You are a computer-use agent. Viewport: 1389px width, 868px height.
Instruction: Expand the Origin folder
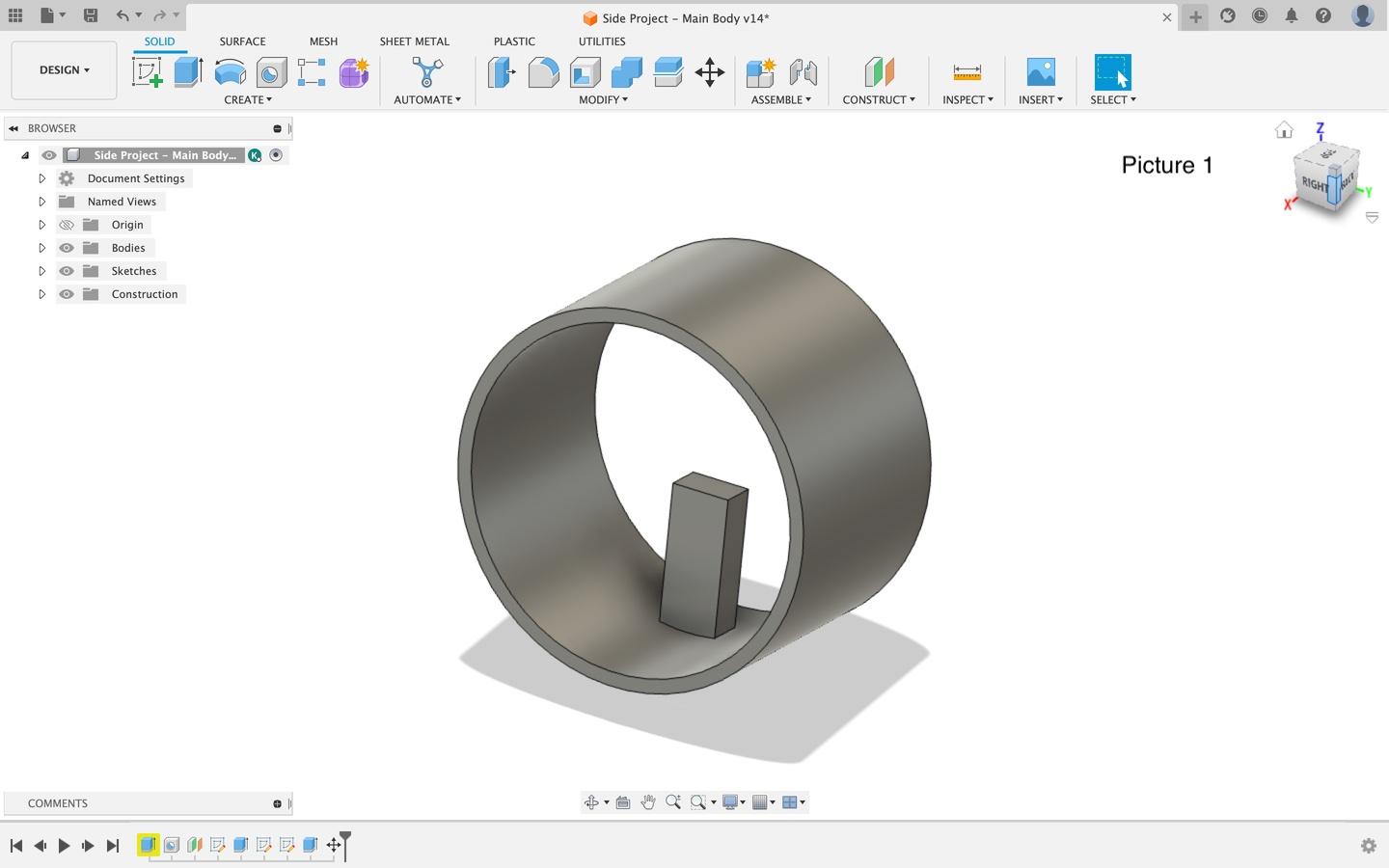[41, 225]
